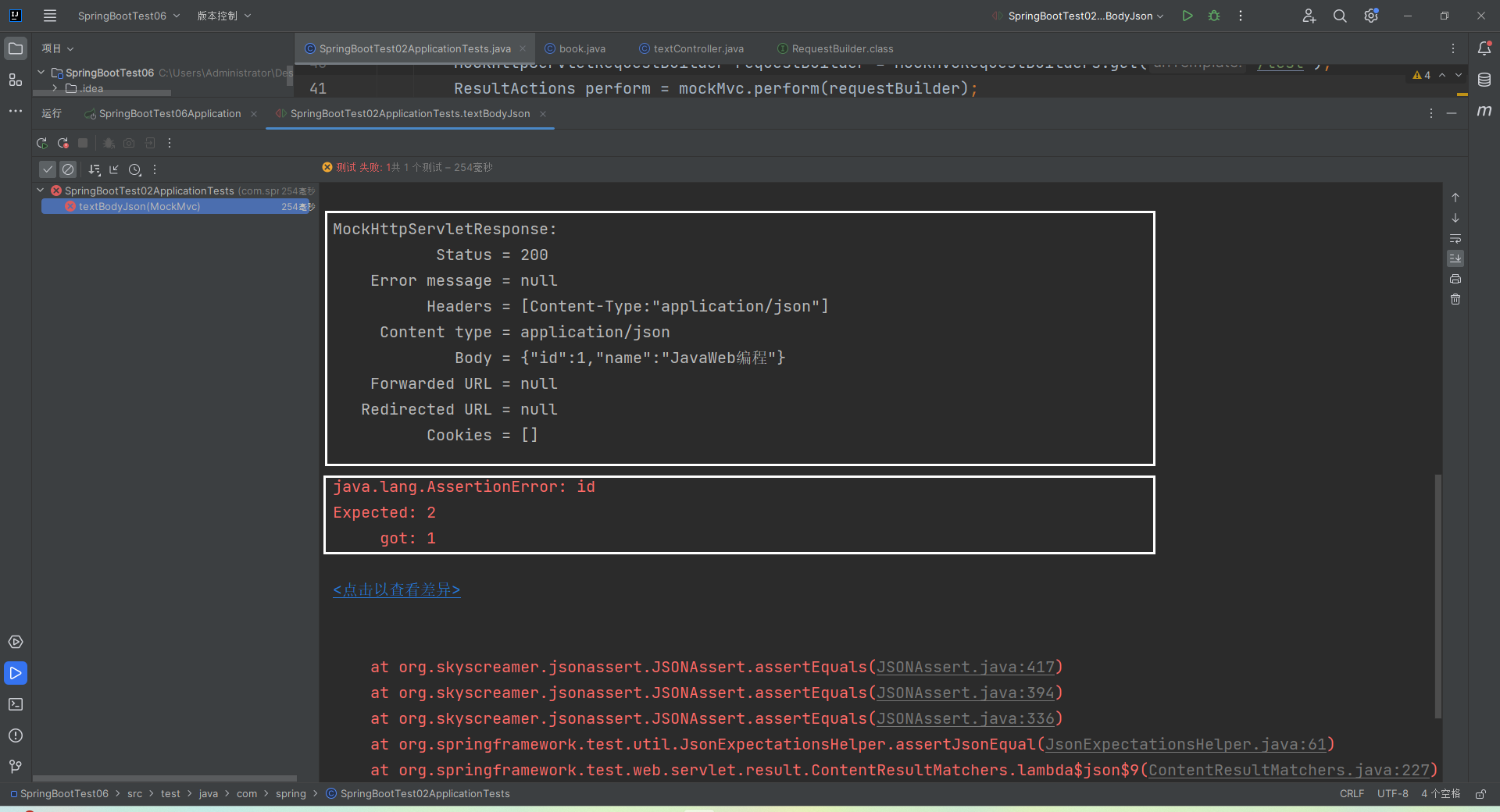Switch to textController.java editor tab

click(x=691, y=48)
